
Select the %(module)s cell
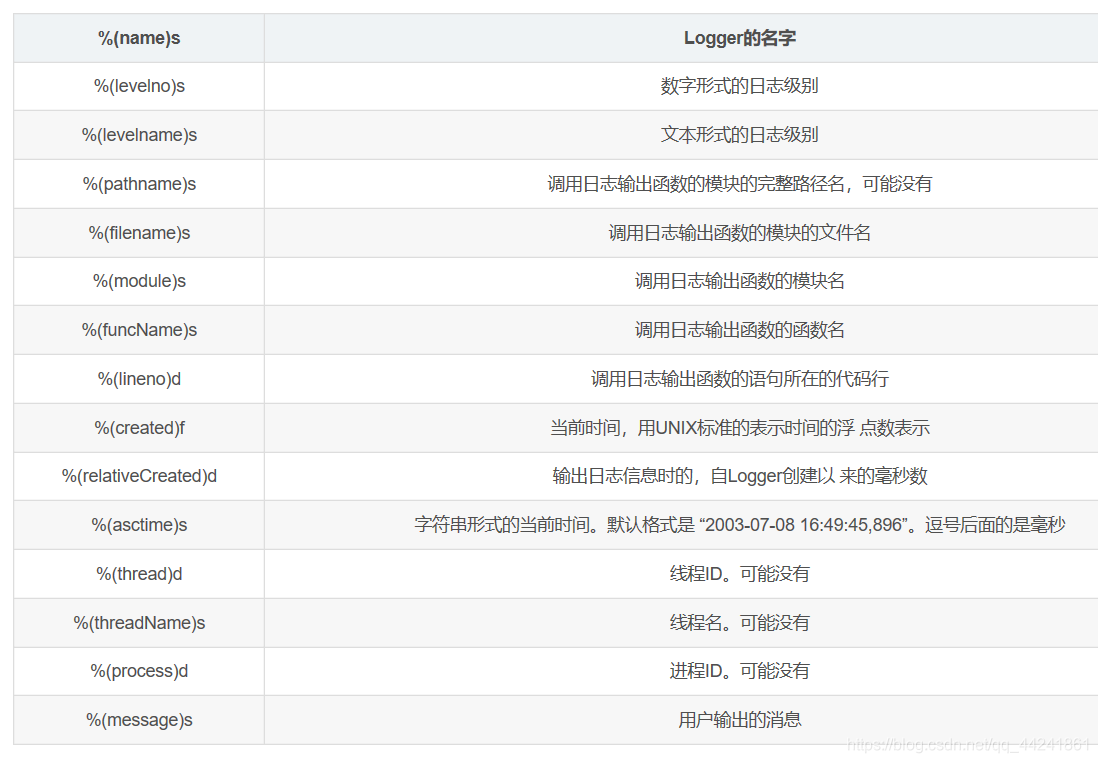click(139, 281)
